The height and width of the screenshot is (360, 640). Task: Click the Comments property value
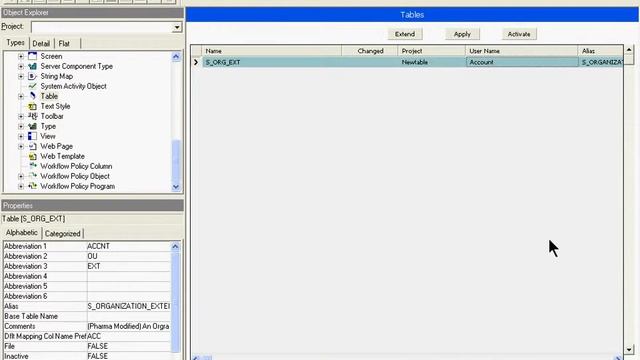coord(129,326)
